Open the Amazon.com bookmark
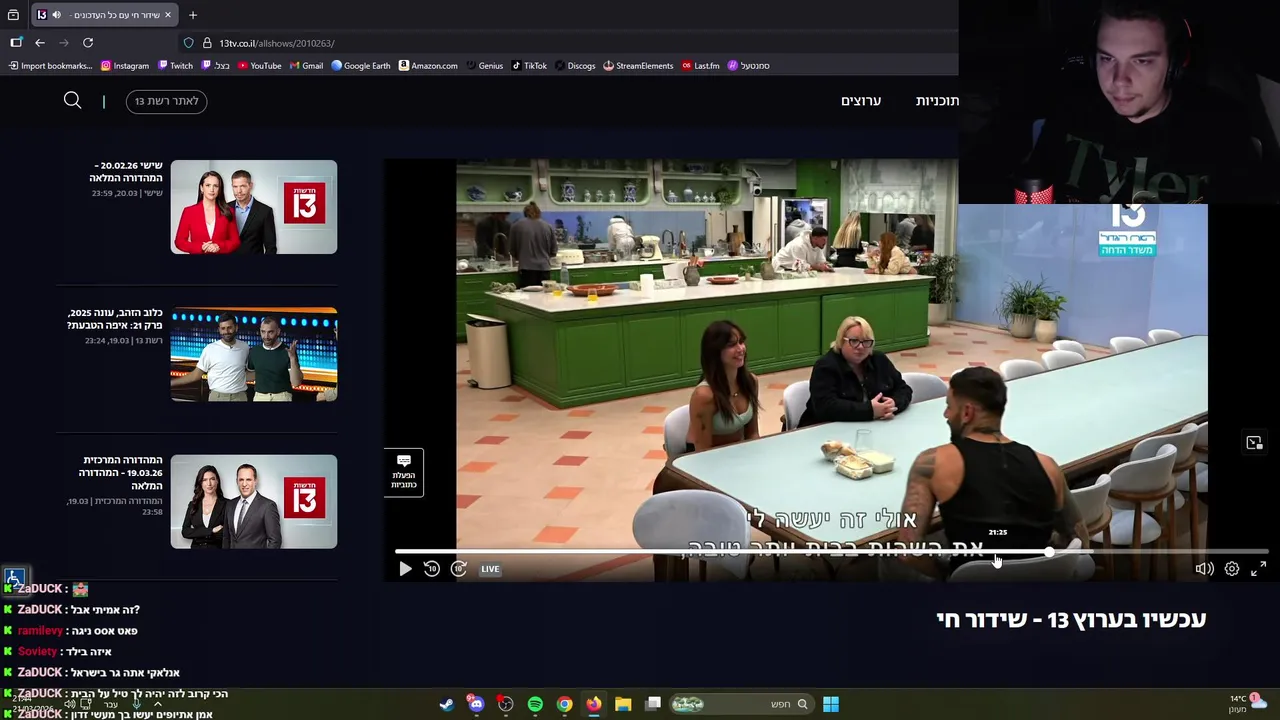Viewport: 1280px width, 720px height. (x=428, y=66)
